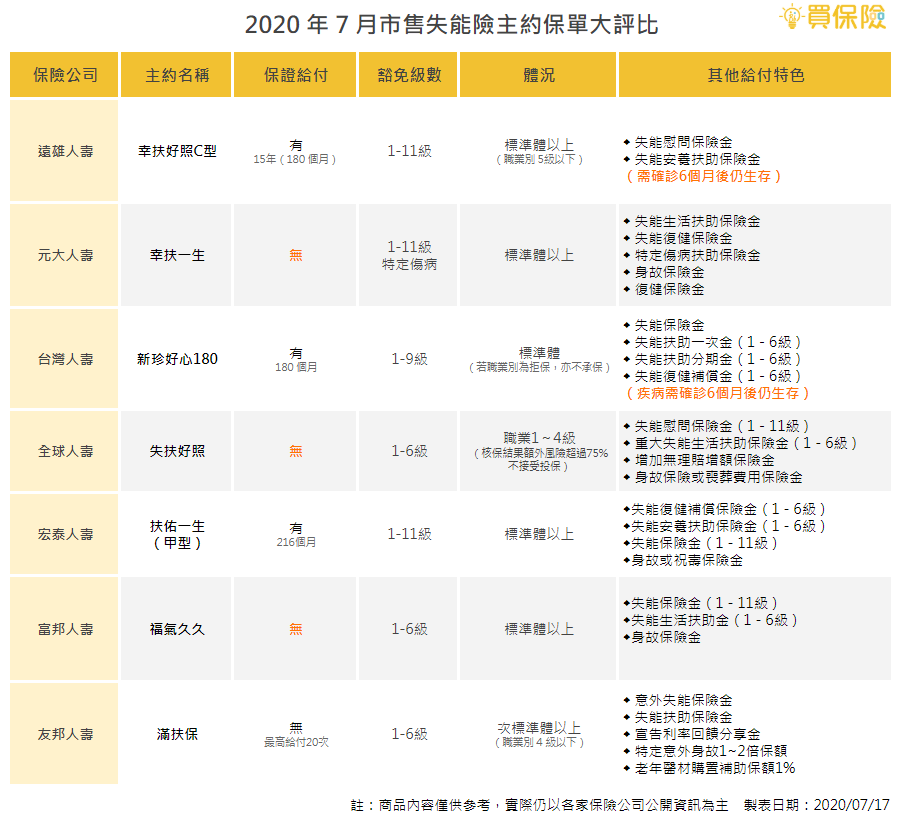Select the 扶佑一生（甲型） product name
898x825 pixels.
[177, 534]
